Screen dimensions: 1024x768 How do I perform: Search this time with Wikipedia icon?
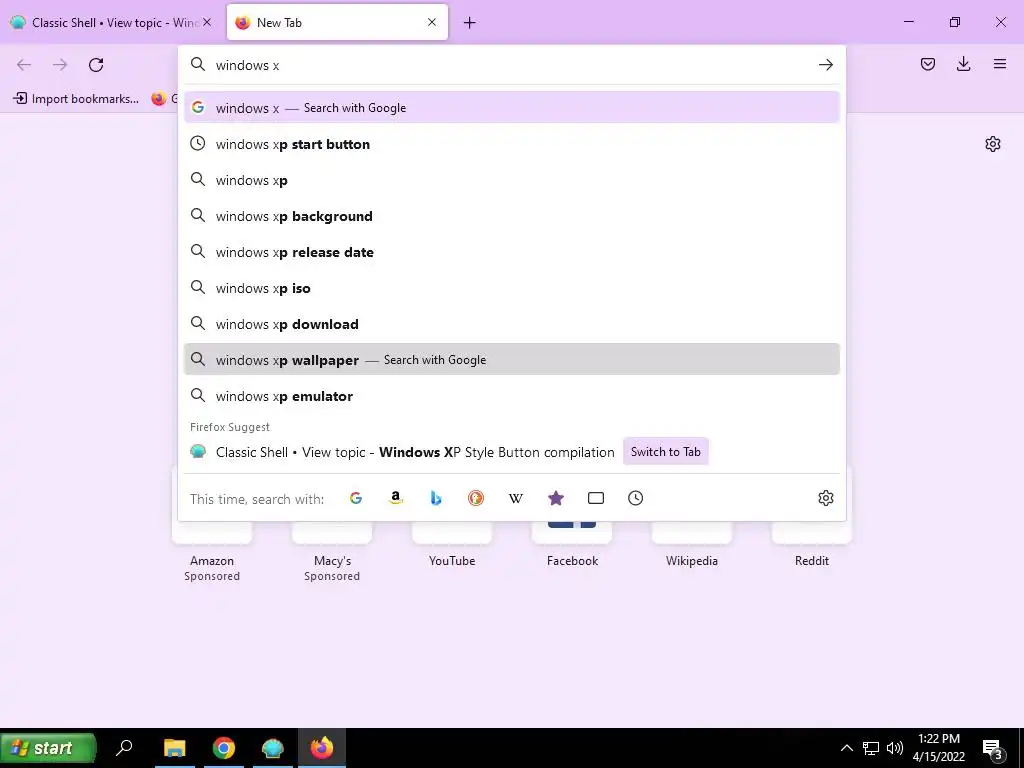pyautogui.click(x=516, y=498)
